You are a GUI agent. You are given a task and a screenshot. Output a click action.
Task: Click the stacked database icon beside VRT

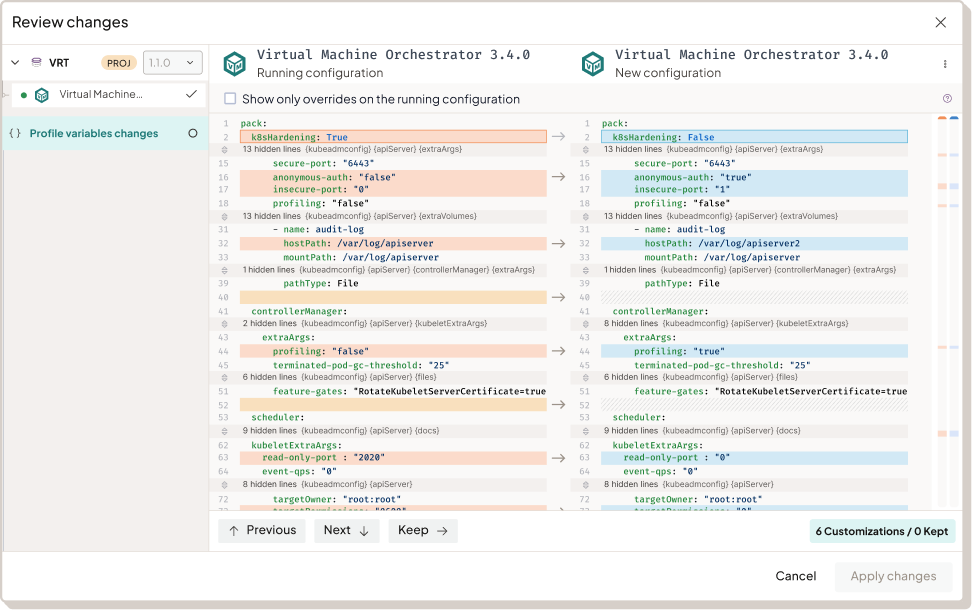[36, 62]
